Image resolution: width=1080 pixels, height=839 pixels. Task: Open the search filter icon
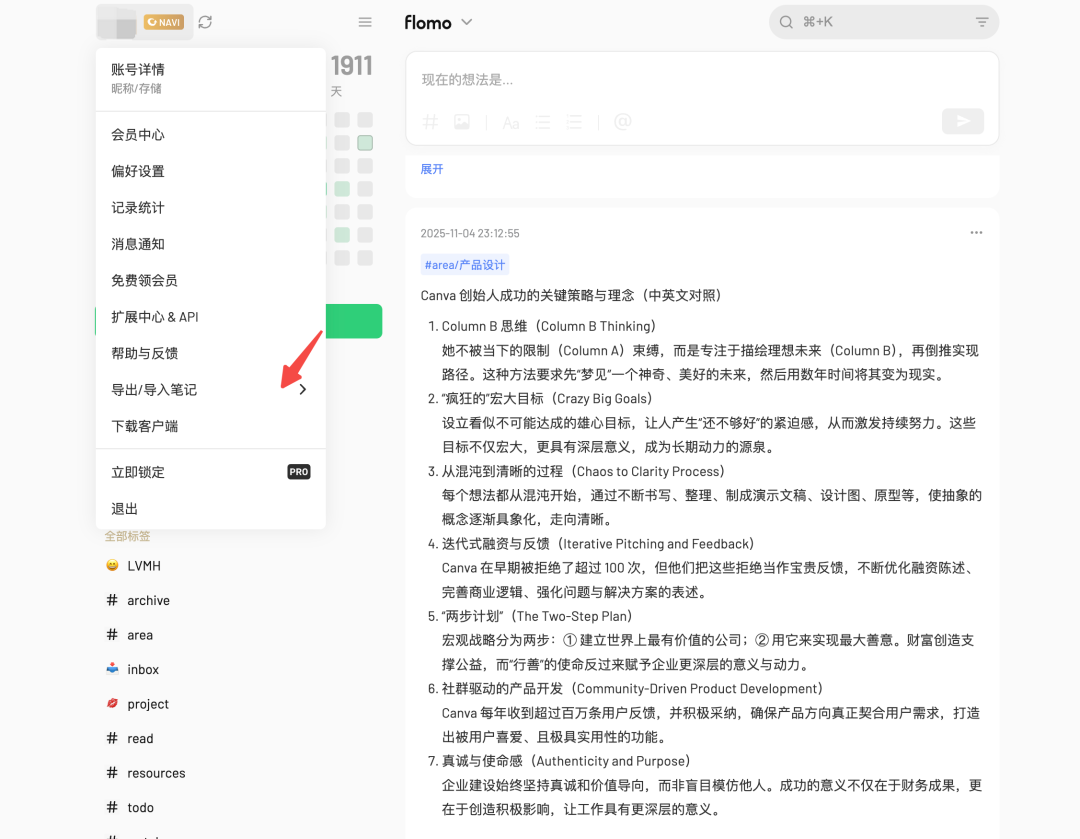click(982, 22)
